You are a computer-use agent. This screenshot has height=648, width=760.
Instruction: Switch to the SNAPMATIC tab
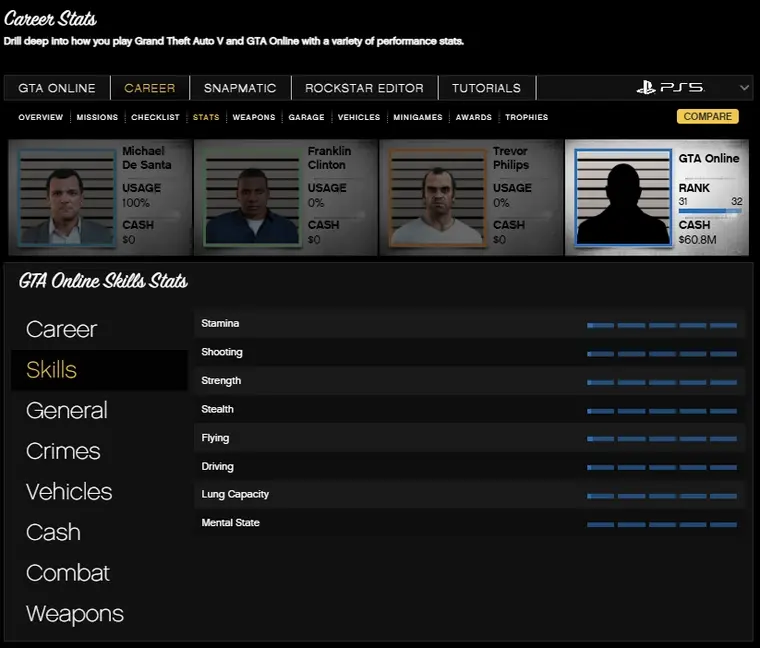pos(234,88)
